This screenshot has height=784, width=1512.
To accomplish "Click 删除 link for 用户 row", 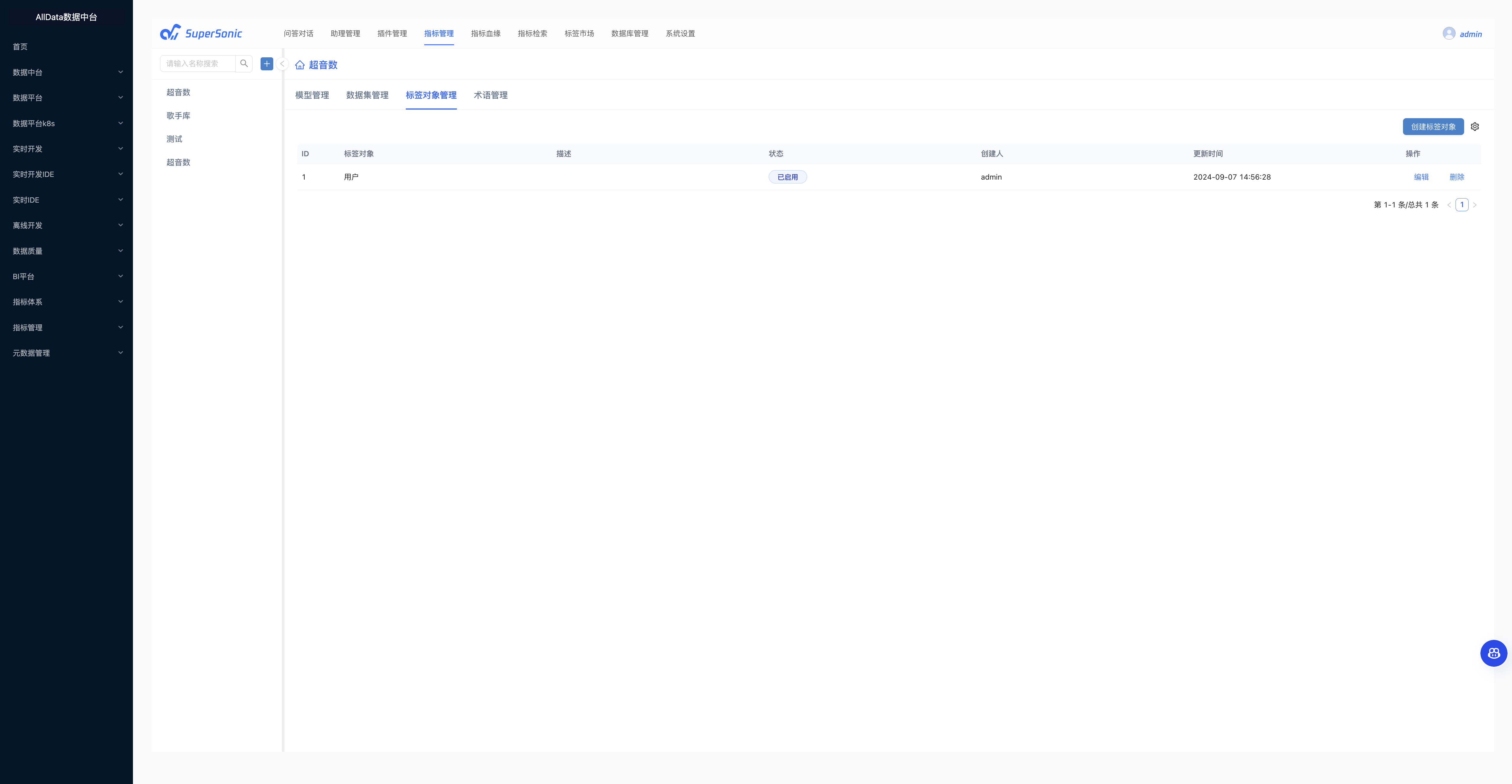I will click(x=1457, y=177).
